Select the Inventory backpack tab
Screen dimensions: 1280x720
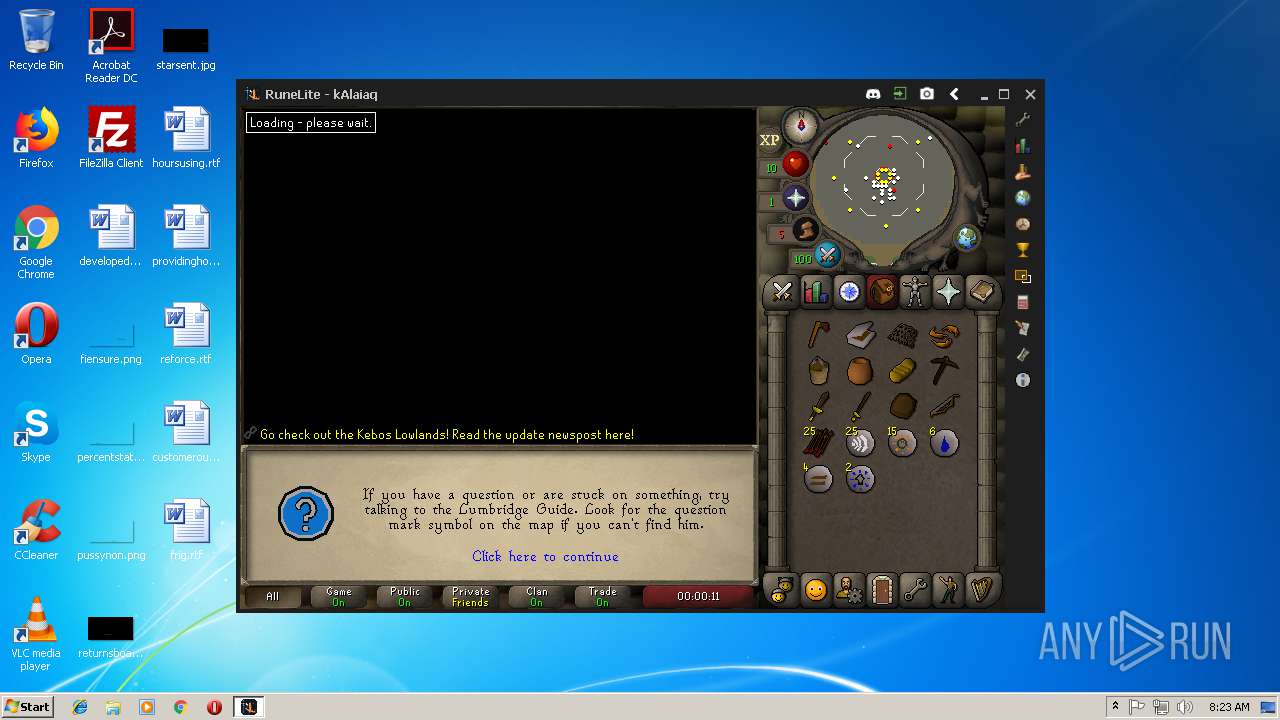pos(882,292)
